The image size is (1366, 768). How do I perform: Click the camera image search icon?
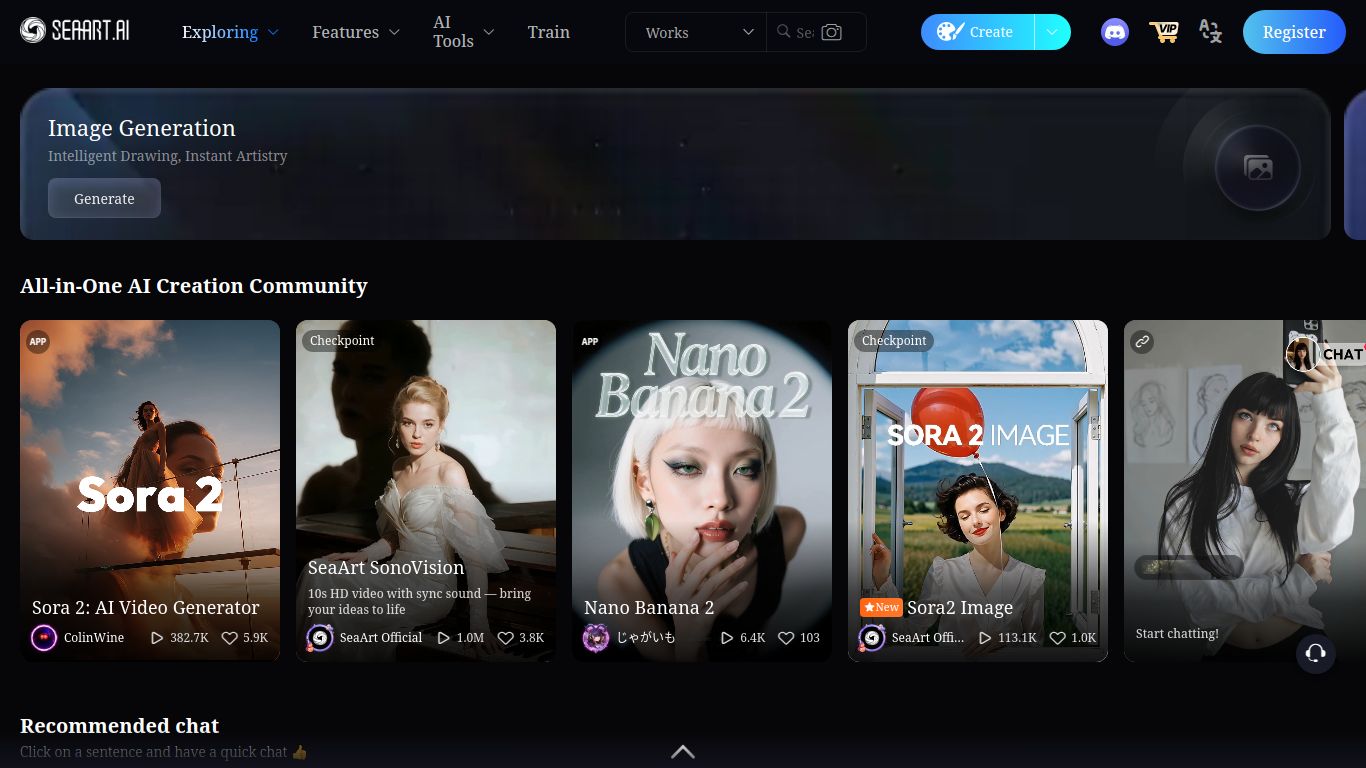click(x=831, y=32)
